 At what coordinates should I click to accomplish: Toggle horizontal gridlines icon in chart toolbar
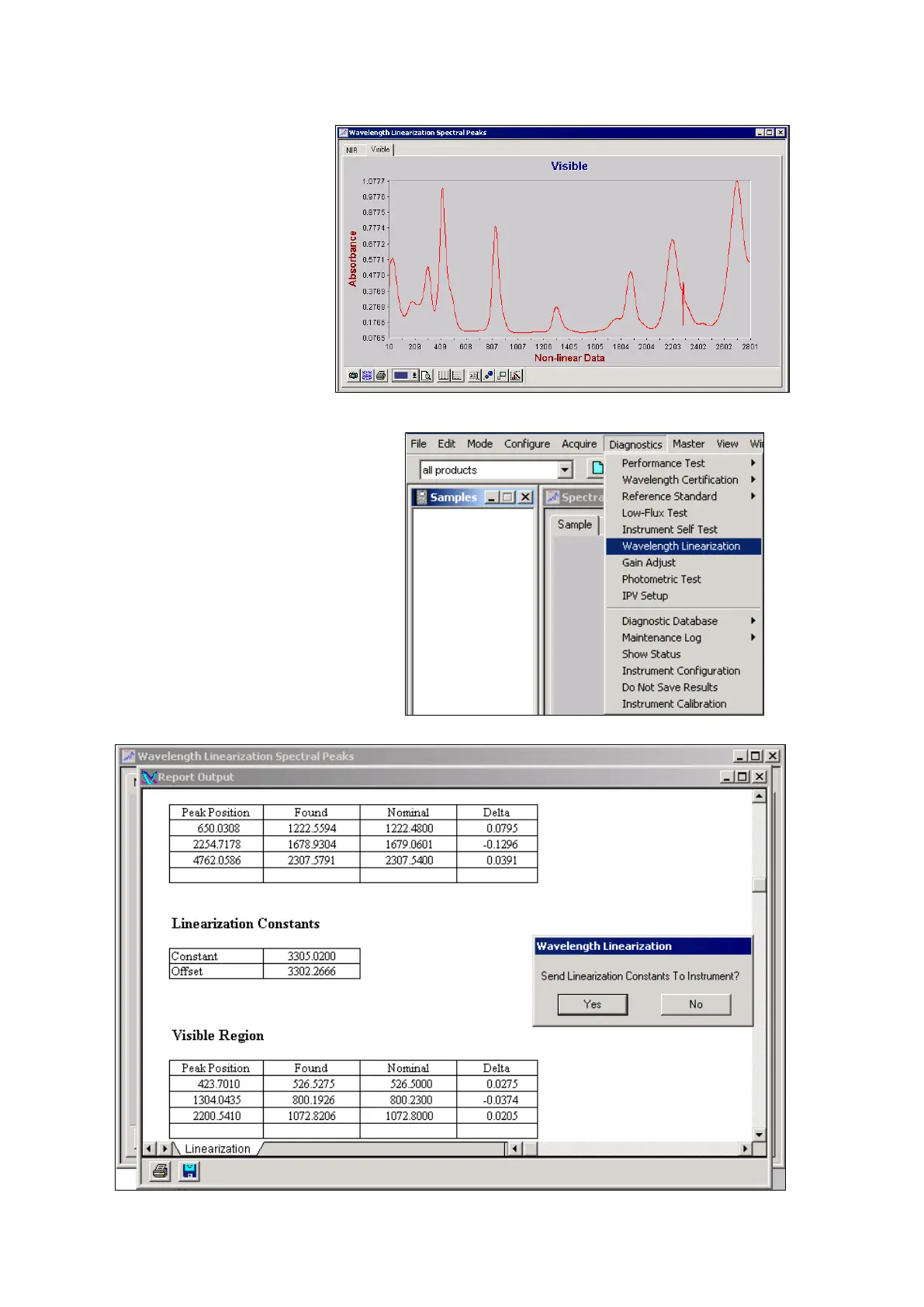pyautogui.click(x=457, y=376)
